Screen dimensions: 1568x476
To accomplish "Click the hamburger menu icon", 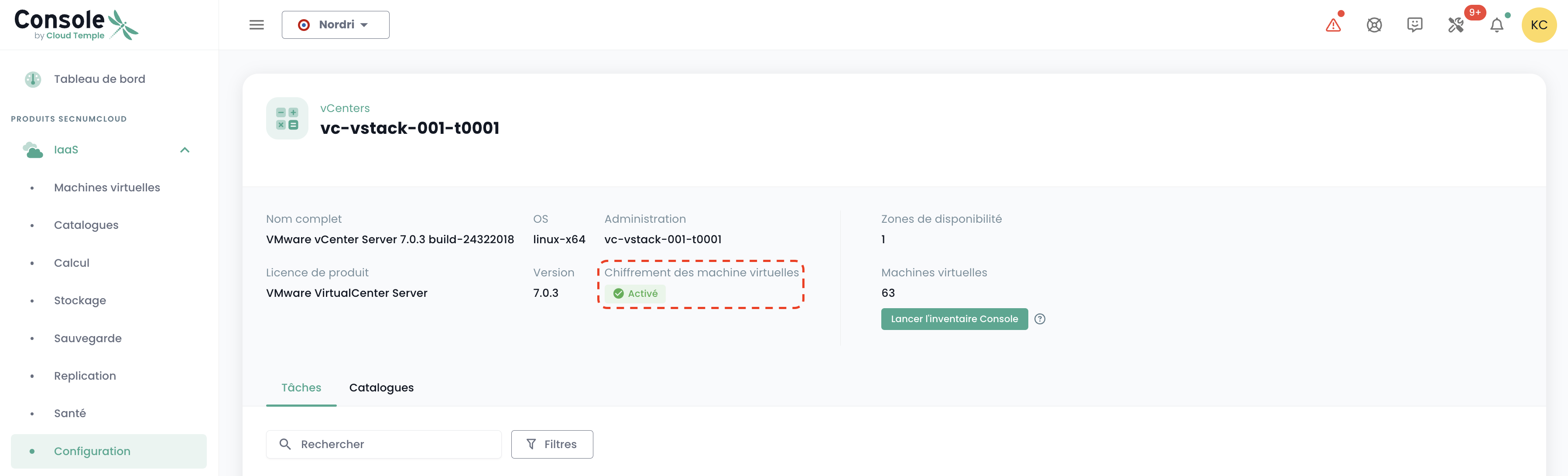I will [x=256, y=25].
